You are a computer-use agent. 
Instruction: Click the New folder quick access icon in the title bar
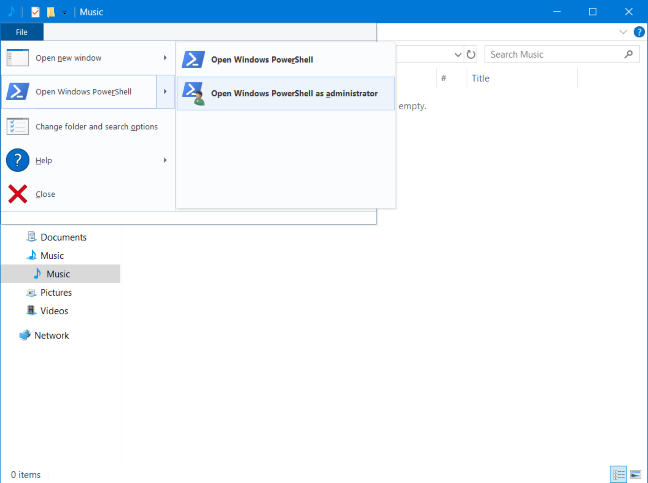[x=51, y=12]
